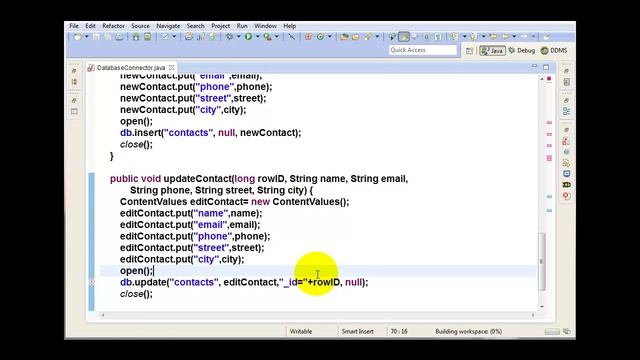Screen dimensions: 640x360
Task: Click the progress bar in status bar
Action: [552, 332]
